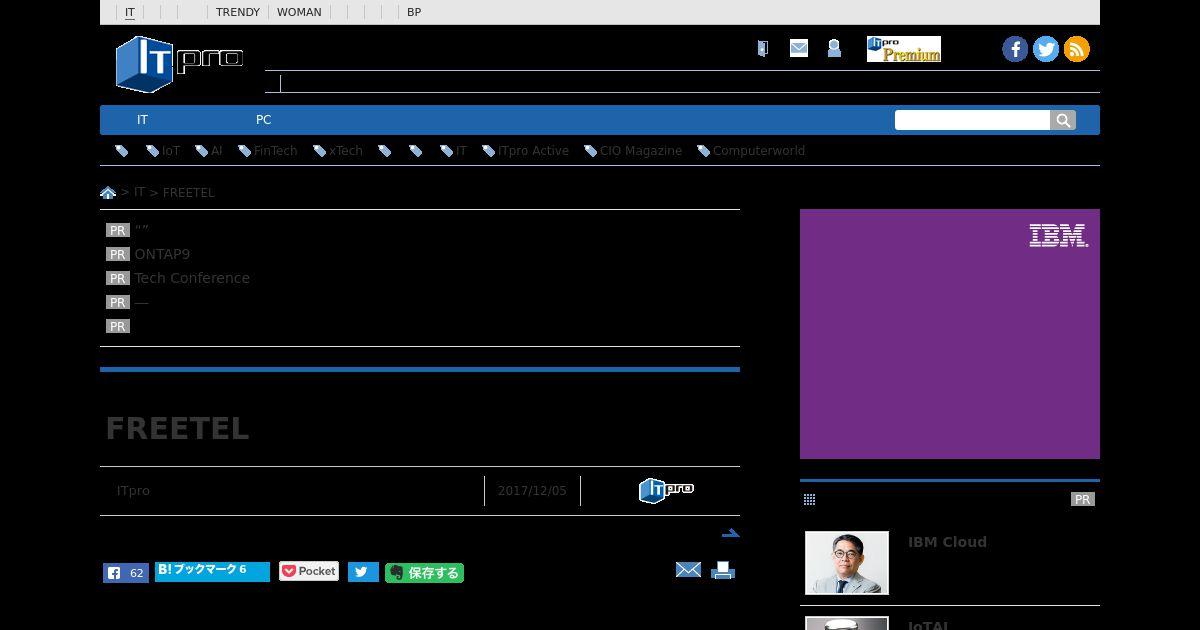
Task: Click the user profile icon in header
Action: (834, 48)
